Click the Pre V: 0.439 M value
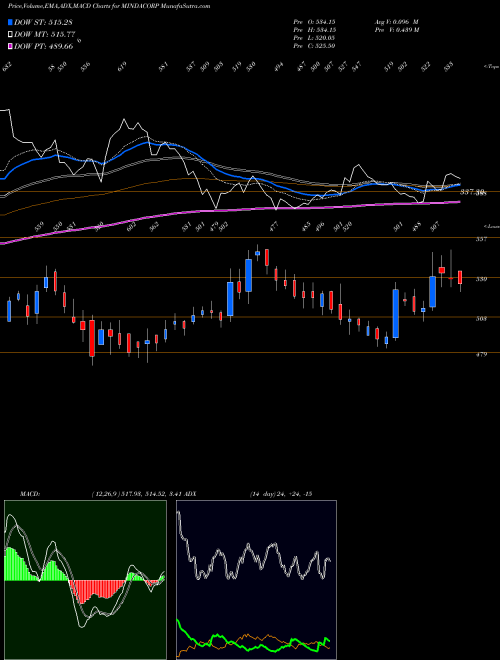This screenshot has height=660, width=500. [397, 30]
